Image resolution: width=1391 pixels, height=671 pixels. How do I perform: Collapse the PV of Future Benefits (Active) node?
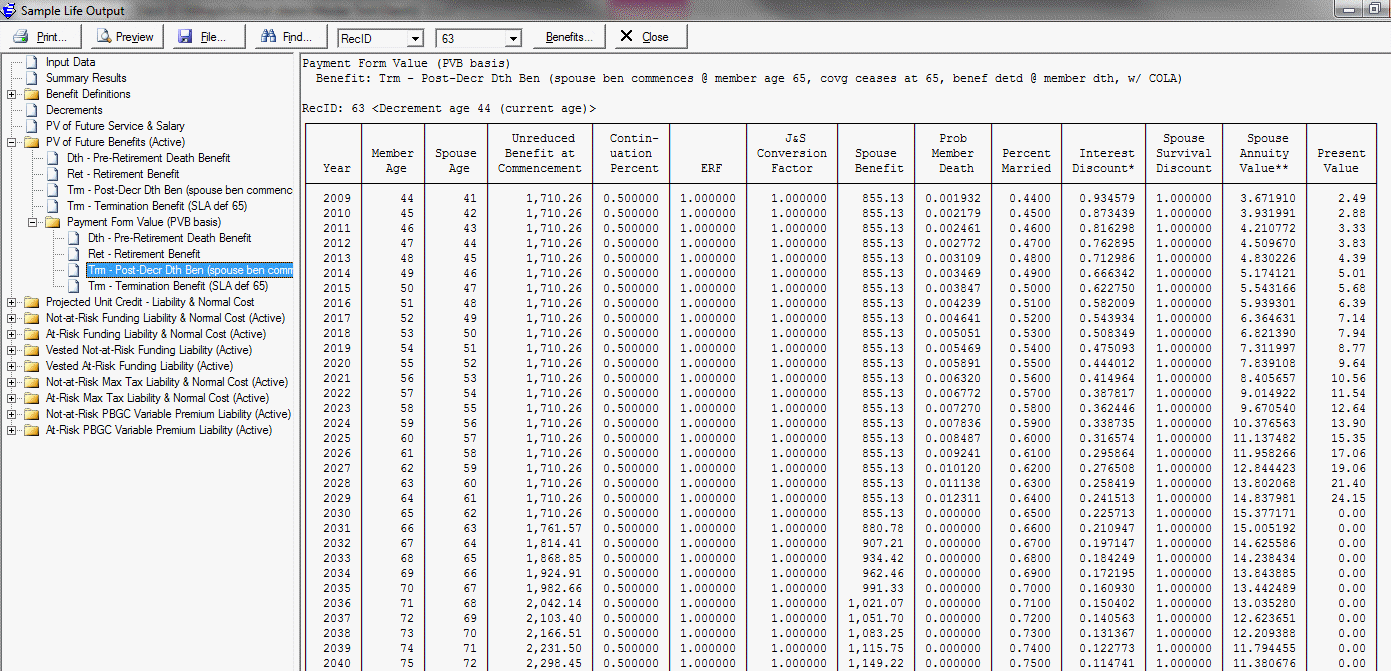12,142
